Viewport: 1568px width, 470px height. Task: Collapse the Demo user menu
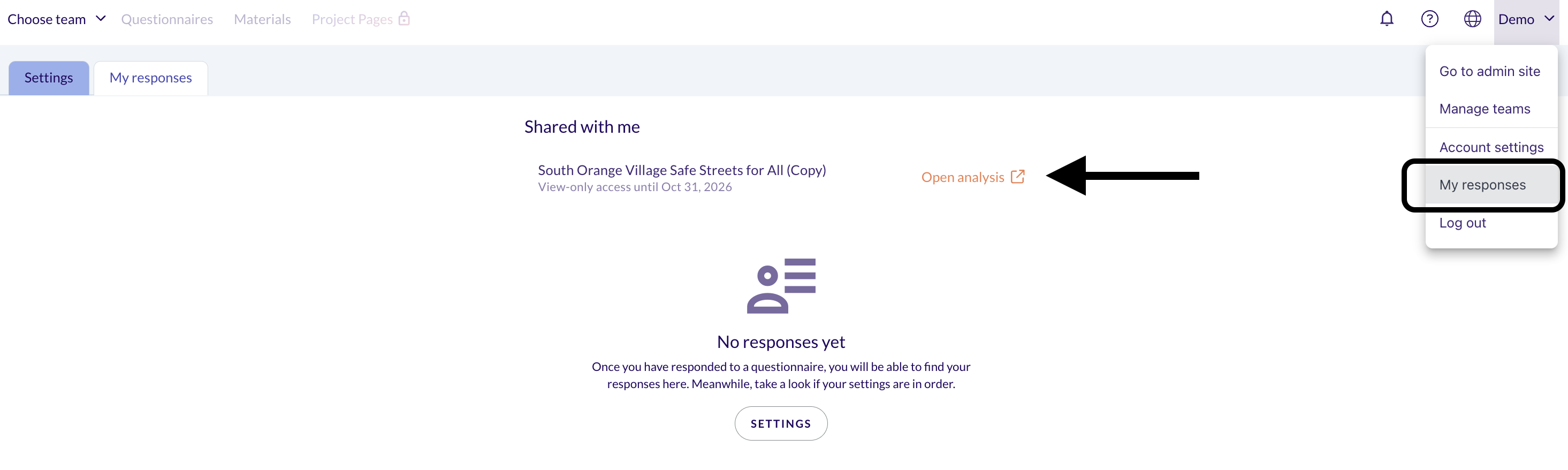click(x=1526, y=19)
